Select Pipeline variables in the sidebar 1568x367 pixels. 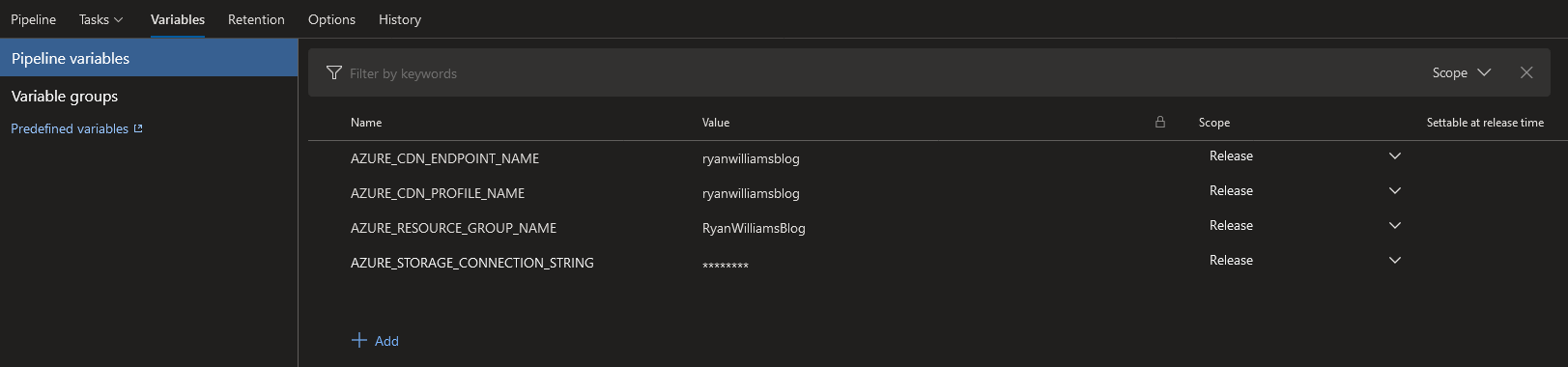coord(149,58)
